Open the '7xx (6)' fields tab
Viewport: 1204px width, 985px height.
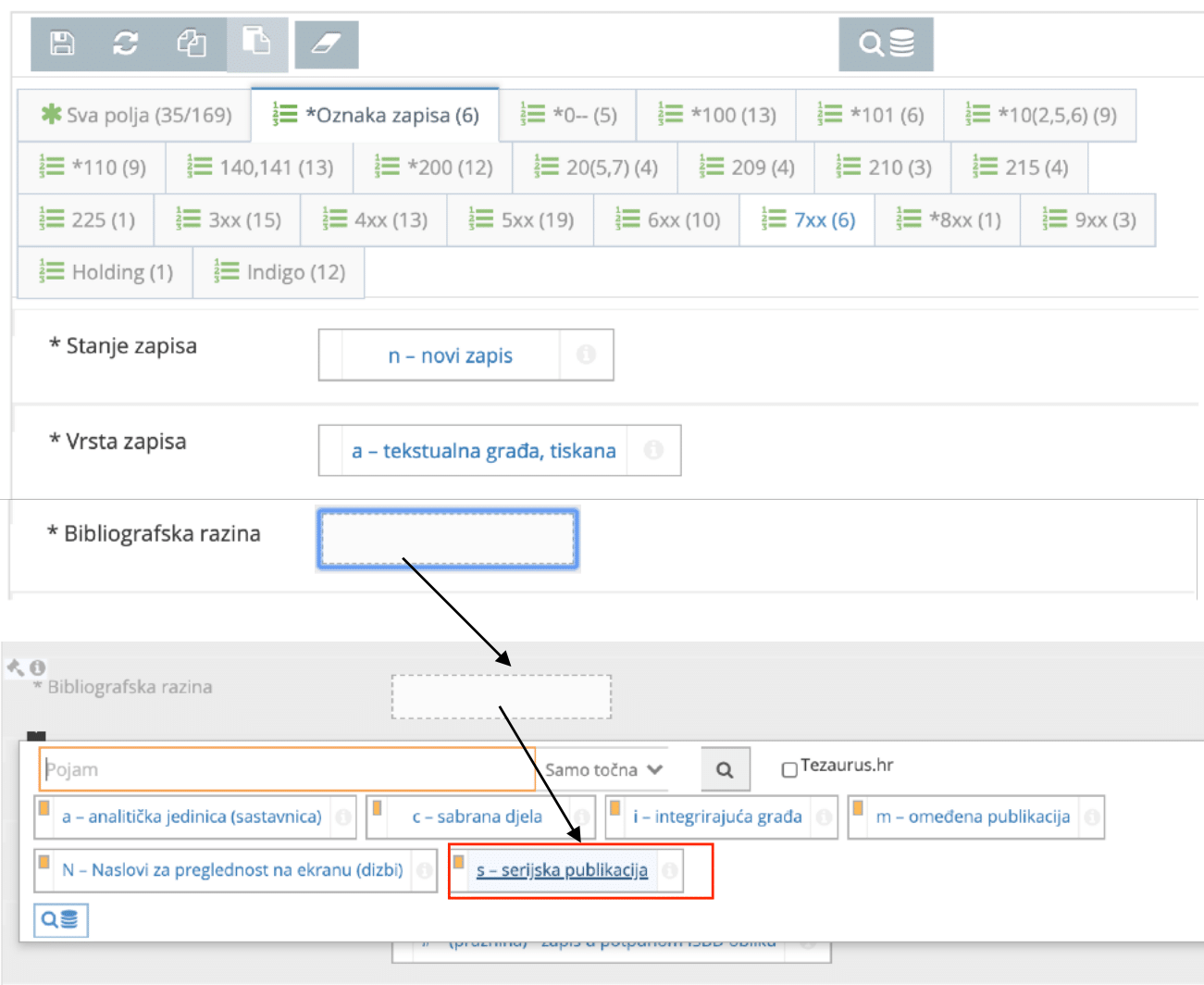tap(806, 219)
